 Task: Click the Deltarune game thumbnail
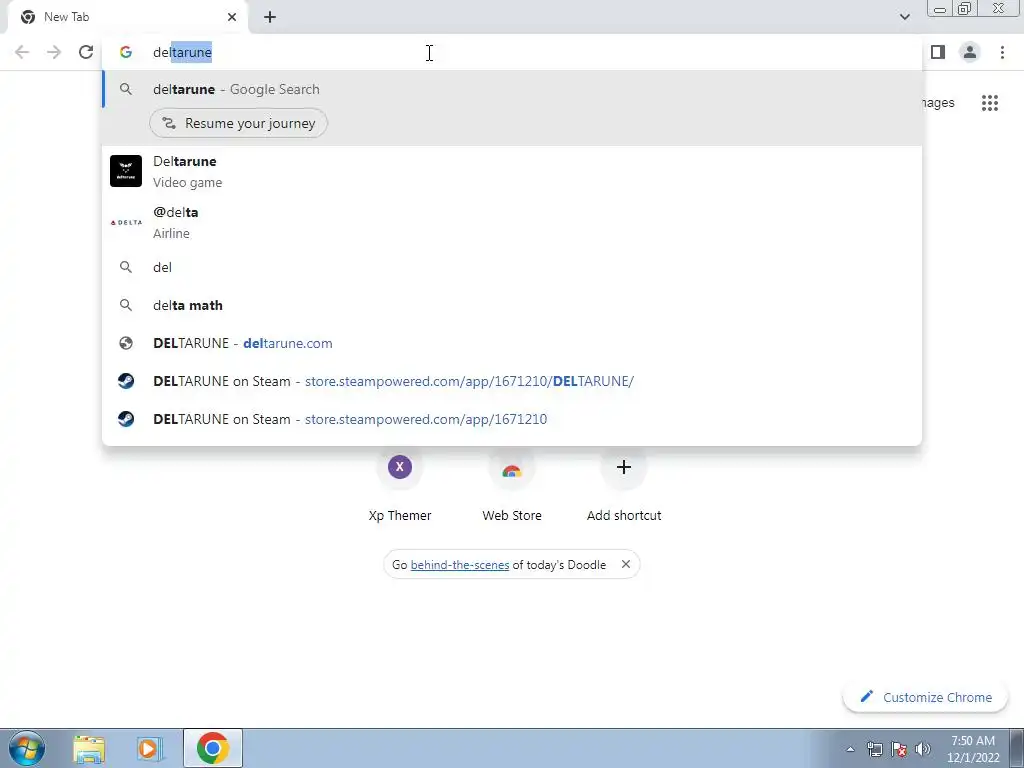tap(126, 171)
